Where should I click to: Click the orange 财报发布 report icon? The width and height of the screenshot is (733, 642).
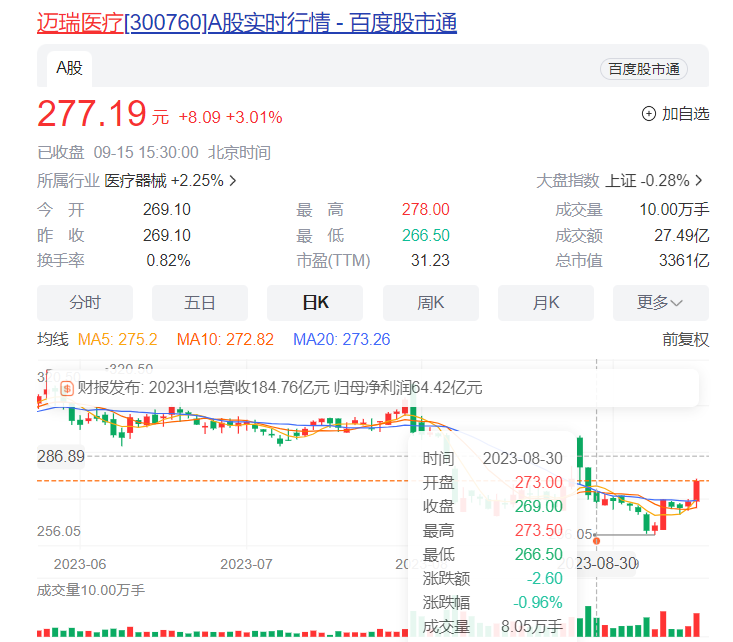click(67, 388)
